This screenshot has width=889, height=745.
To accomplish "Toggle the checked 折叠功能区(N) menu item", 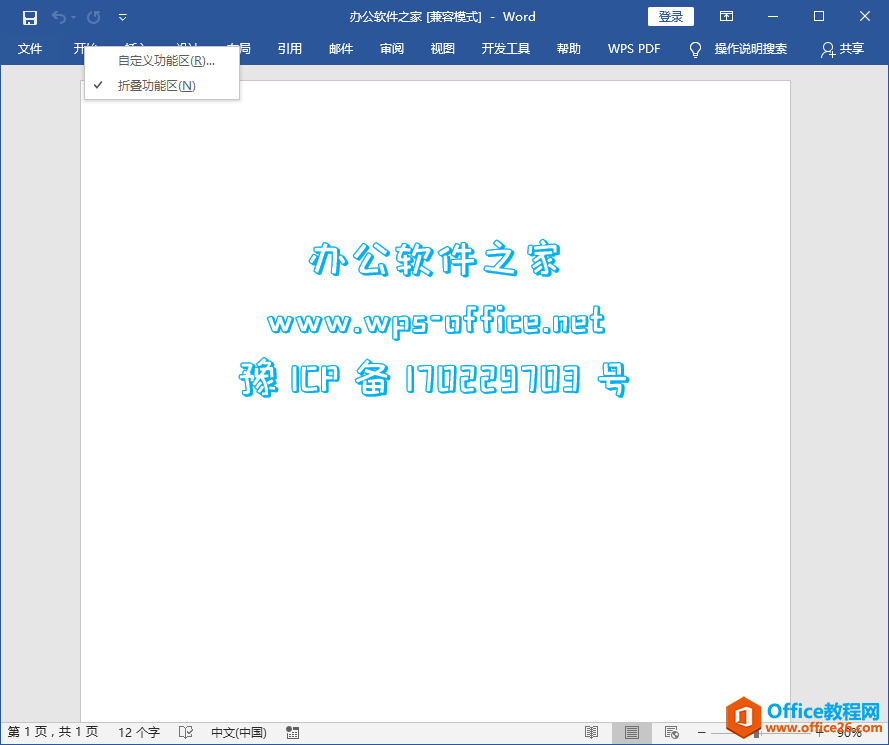I will 162,86.
